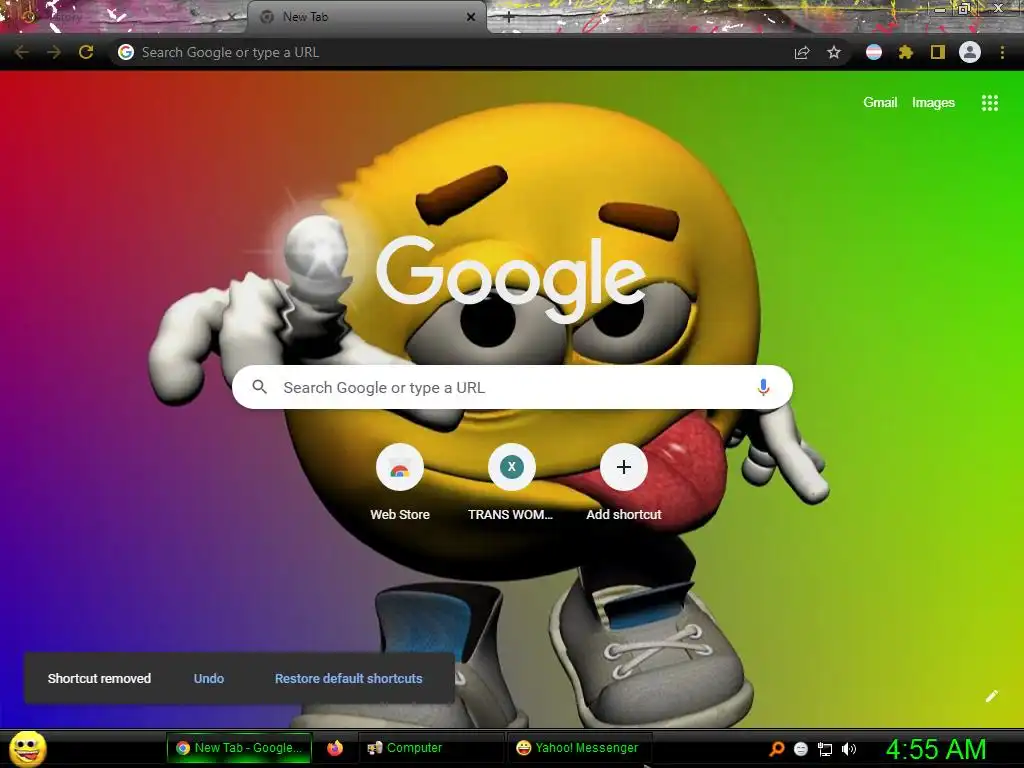Viewport: 1024px width, 768px height.
Task: Open a new tab with plus button
Action: tap(509, 17)
